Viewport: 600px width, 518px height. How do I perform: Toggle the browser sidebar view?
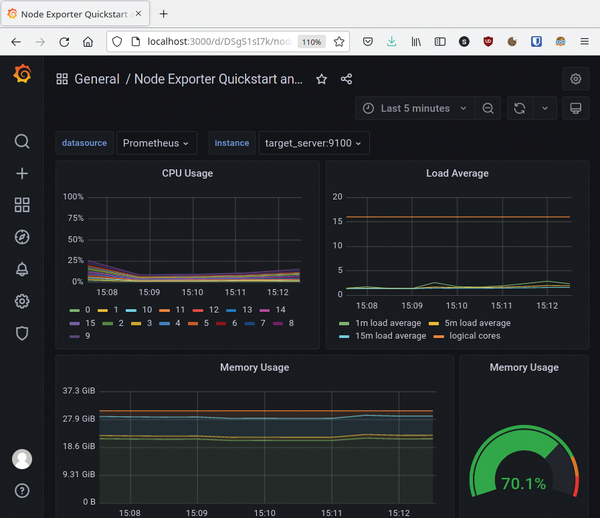coord(440,41)
